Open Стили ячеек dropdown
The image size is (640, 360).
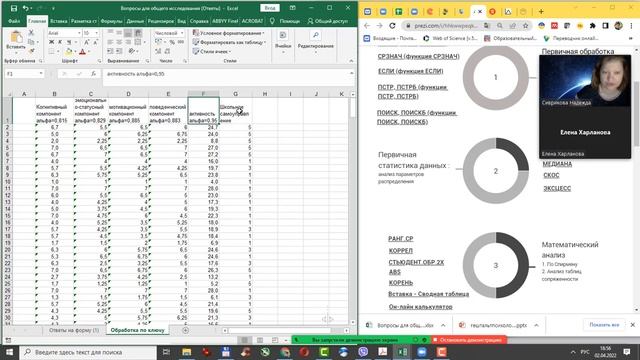click(x=212, y=51)
